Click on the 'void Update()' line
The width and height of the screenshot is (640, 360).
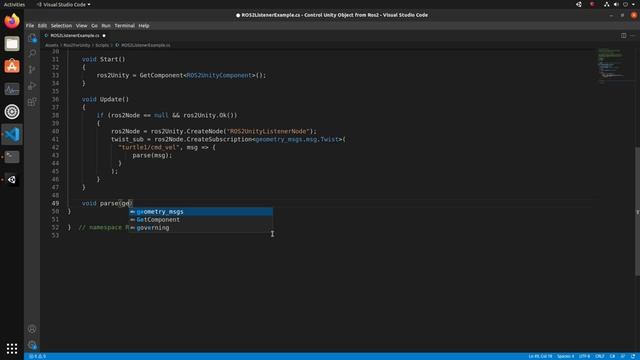105,99
